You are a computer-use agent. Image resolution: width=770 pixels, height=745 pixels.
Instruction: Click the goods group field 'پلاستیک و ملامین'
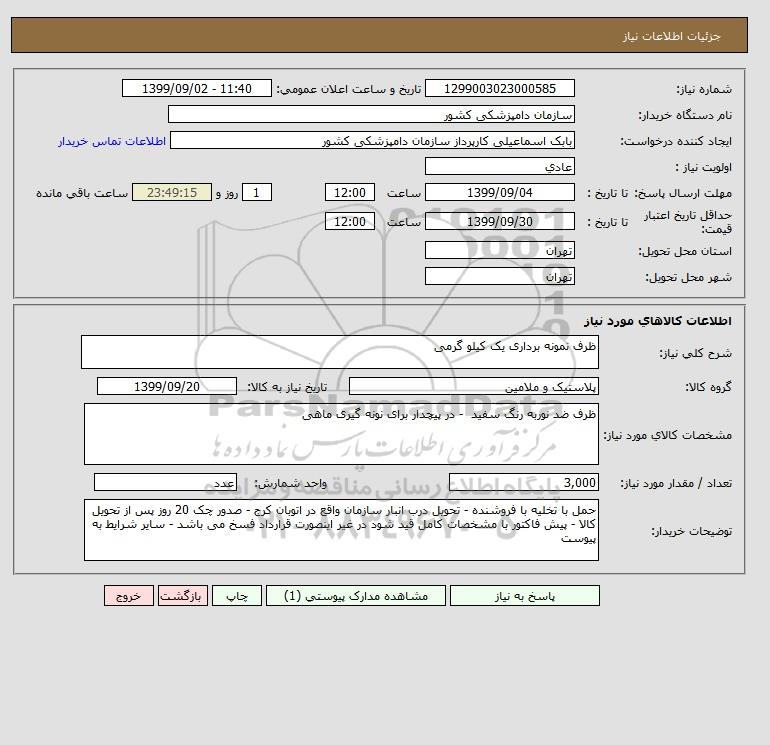474,386
